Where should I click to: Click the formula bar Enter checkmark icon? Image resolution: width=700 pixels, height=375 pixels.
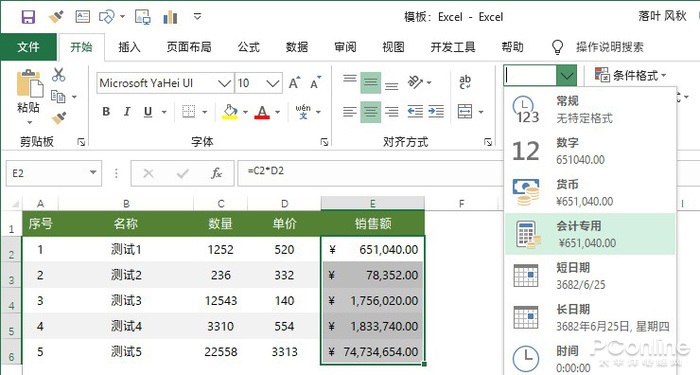[x=183, y=173]
